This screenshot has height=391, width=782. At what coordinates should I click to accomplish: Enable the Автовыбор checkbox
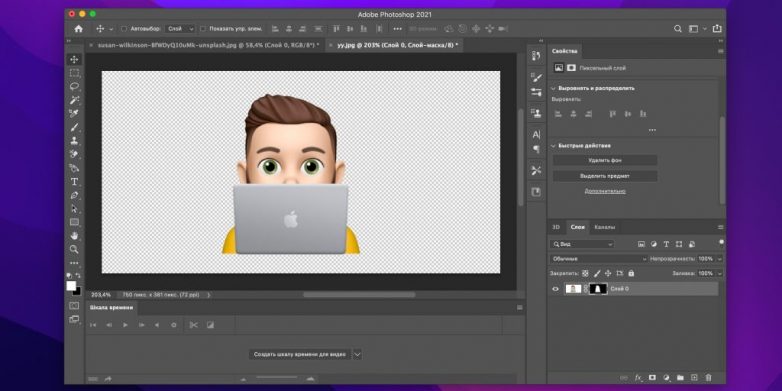point(124,29)
